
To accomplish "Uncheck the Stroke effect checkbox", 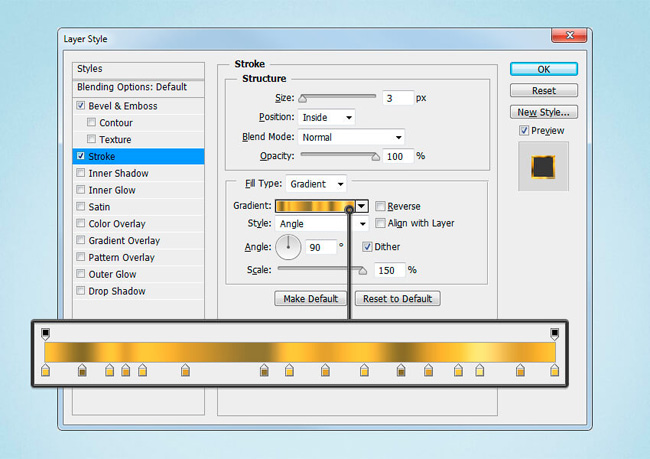I will (81, 156).
